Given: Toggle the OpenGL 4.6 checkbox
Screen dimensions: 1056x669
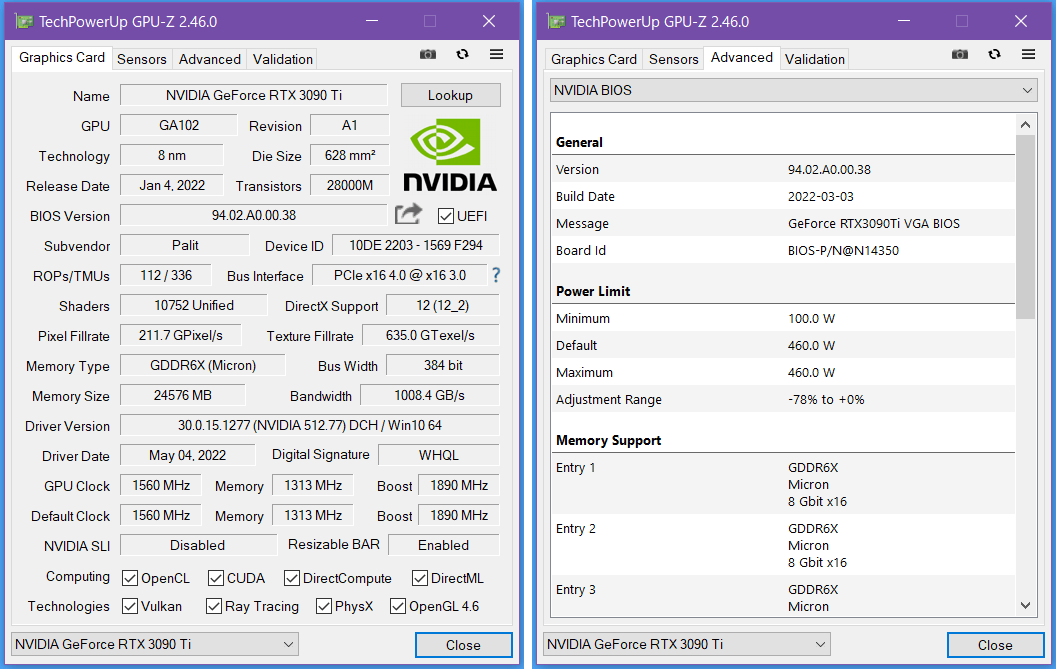Looking at the screenshot, I should point(398,606).
